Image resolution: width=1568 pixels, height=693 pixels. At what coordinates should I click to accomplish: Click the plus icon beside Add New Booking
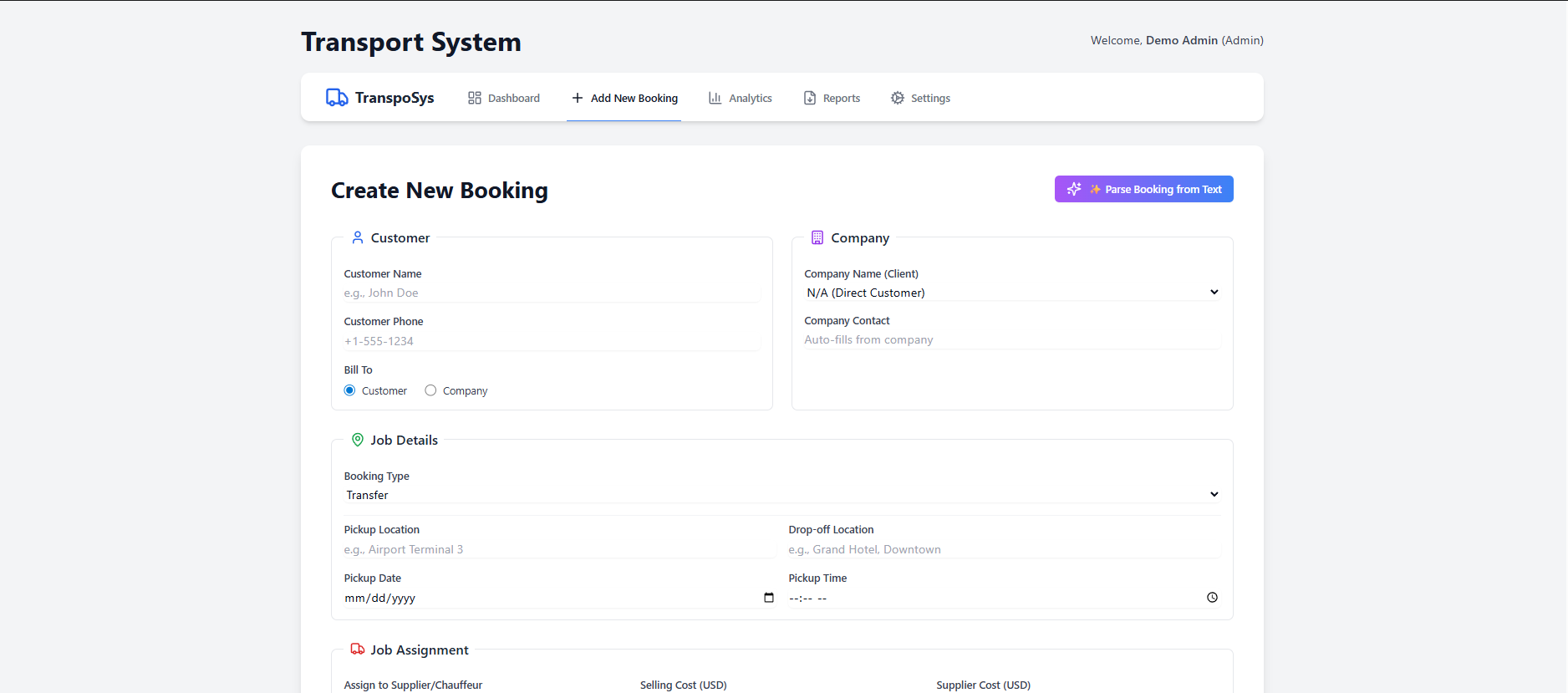578,98
